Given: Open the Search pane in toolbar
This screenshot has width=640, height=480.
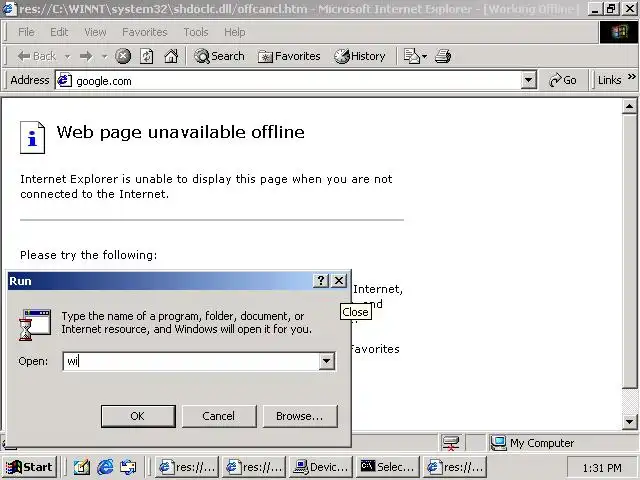Looking at the screenshot, I should pyautogui.click(x=219, y=56).
